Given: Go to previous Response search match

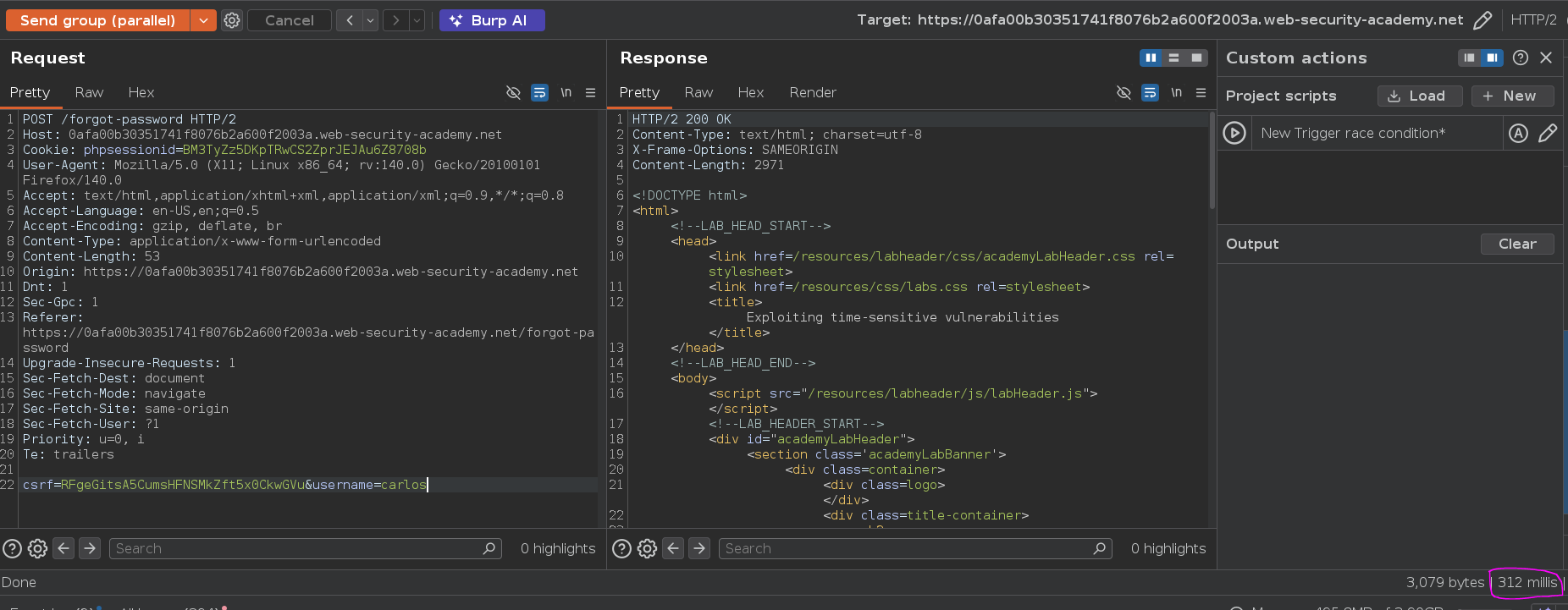Looking at the screenshot, I should 673,548.
